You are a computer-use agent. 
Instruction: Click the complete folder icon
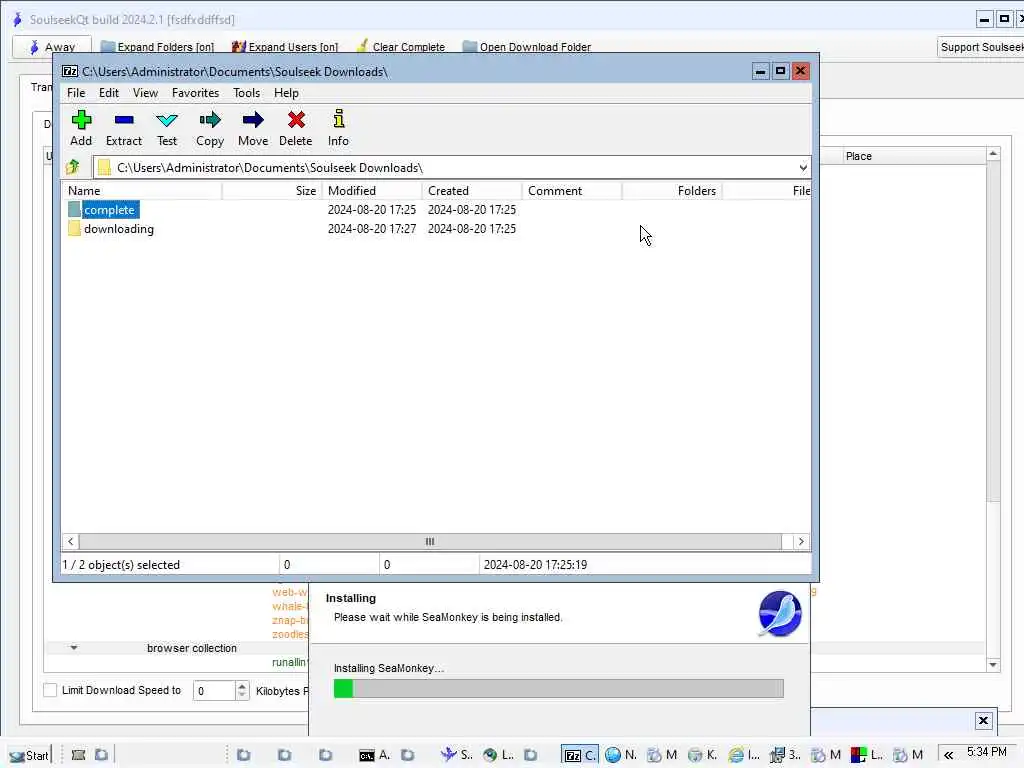[x=74, y=210]
